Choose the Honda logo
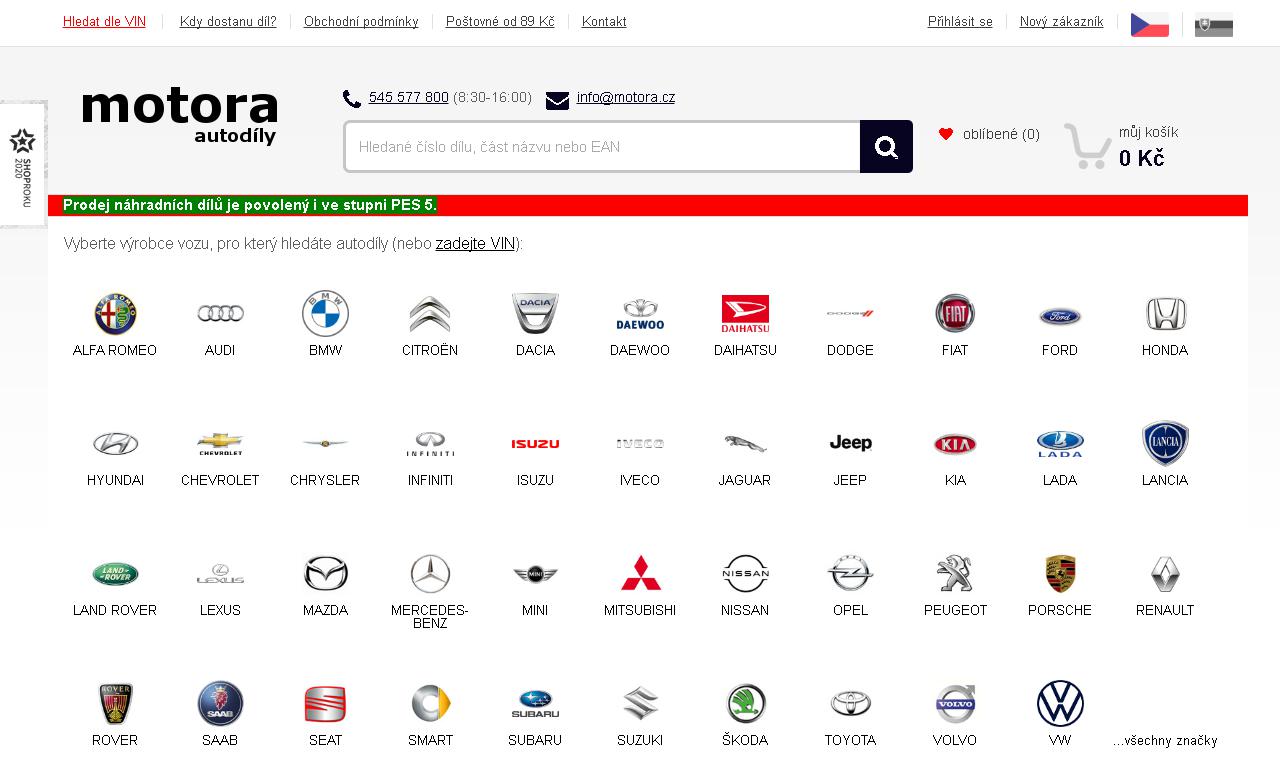This screenshot has width=1280, height=768. tap(1165, 314)
